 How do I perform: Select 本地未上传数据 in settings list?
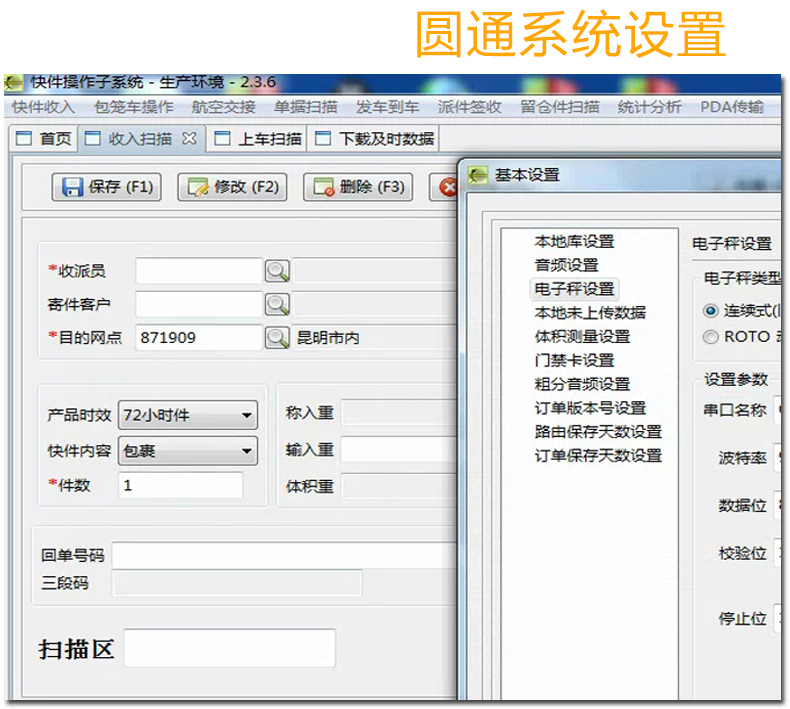[x=590, y=312]
